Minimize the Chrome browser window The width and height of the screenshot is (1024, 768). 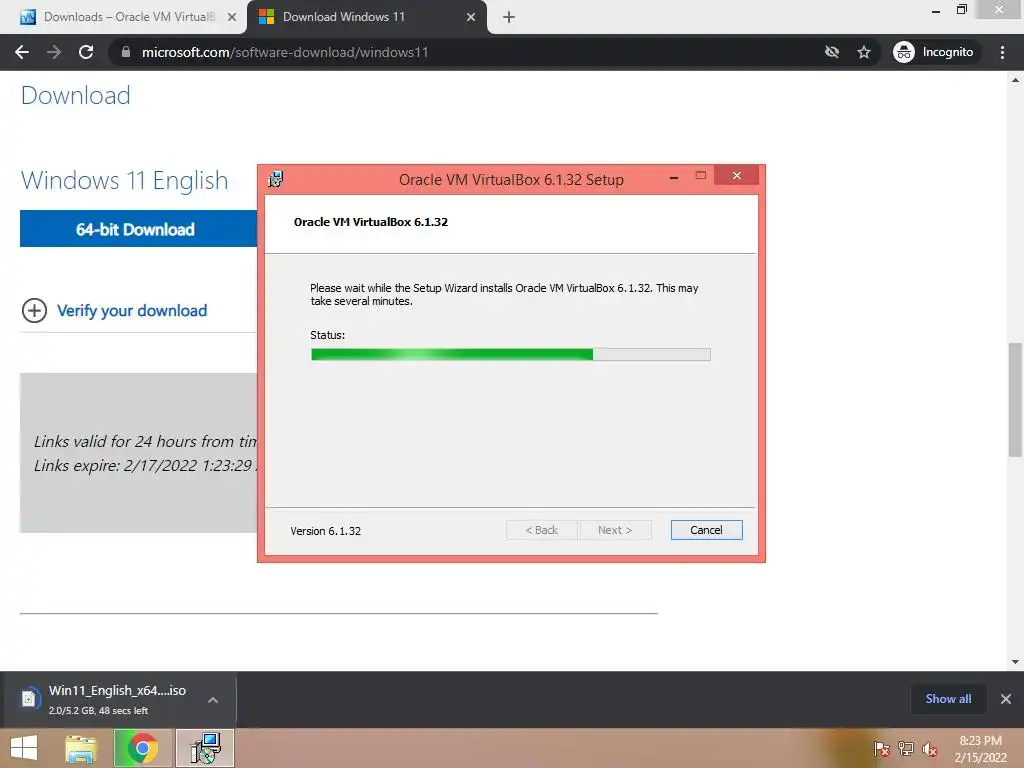click(936, 10)
